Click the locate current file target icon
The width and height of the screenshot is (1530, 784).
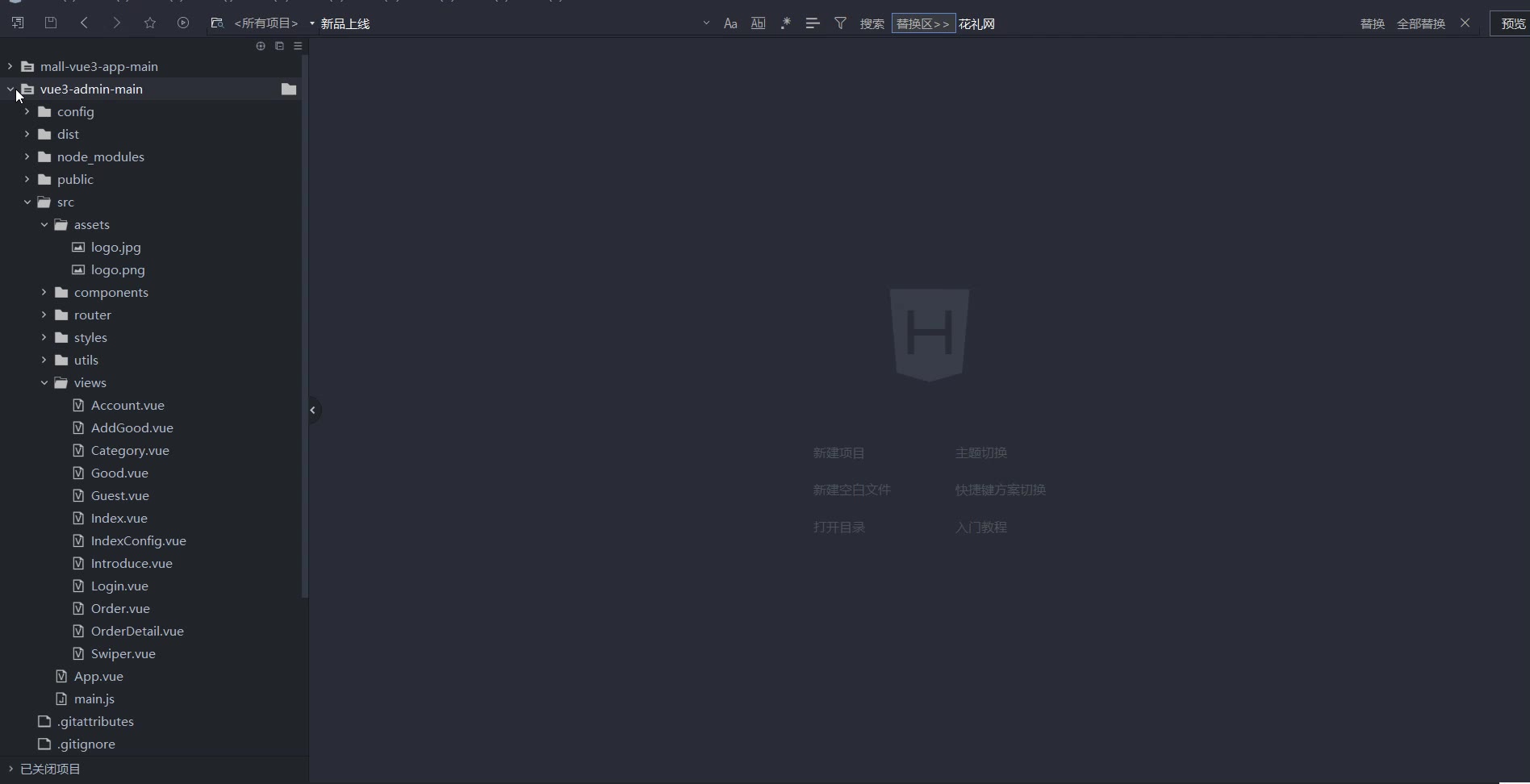261,46
